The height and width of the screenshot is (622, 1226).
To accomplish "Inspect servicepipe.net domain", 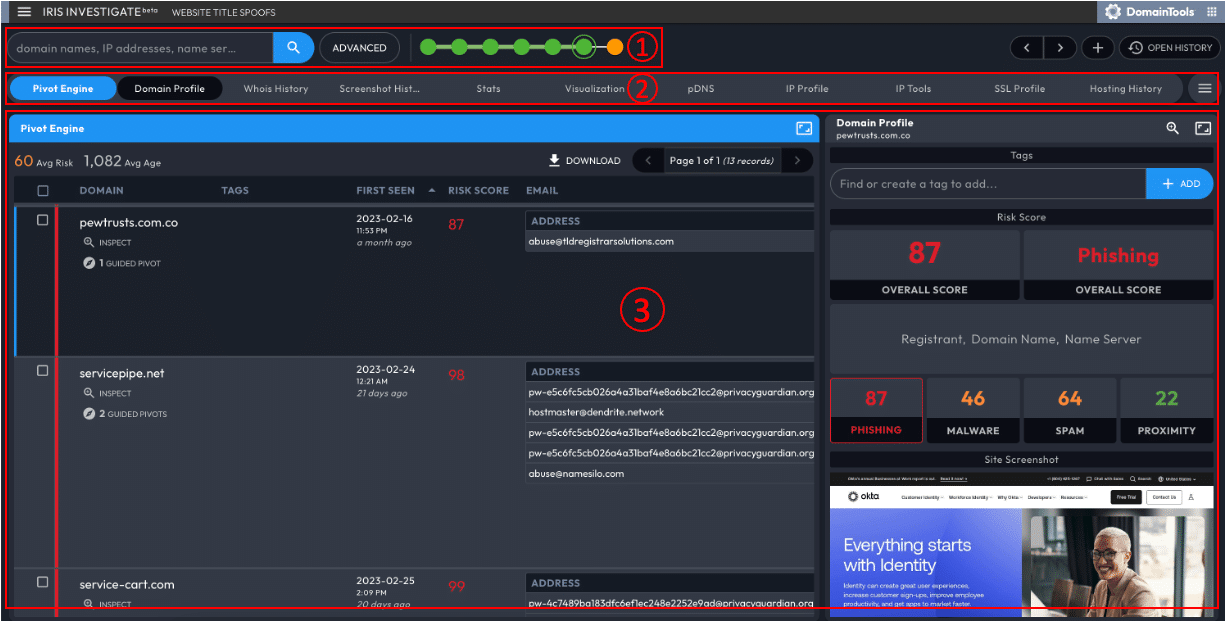I will coord(108,393).
